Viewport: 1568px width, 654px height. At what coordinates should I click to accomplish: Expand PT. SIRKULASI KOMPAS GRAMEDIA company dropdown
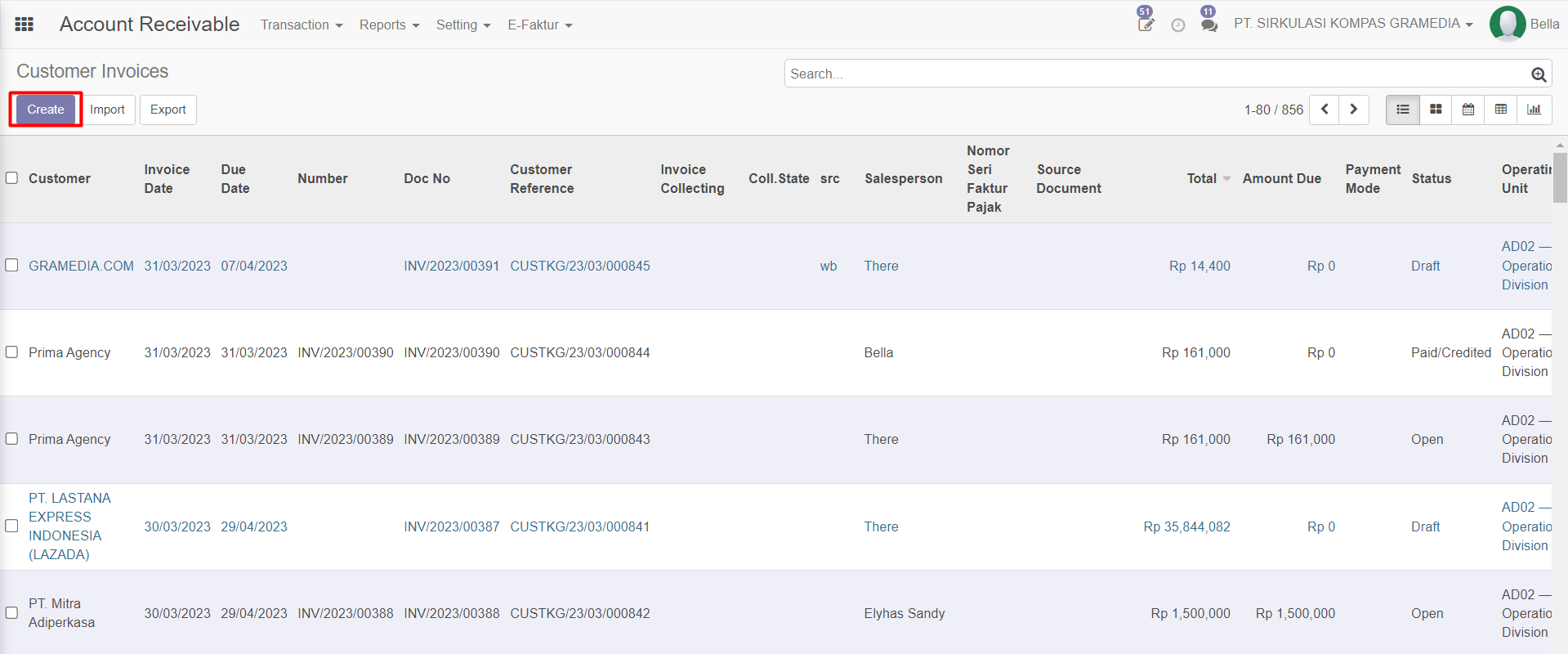(1353, 24)
